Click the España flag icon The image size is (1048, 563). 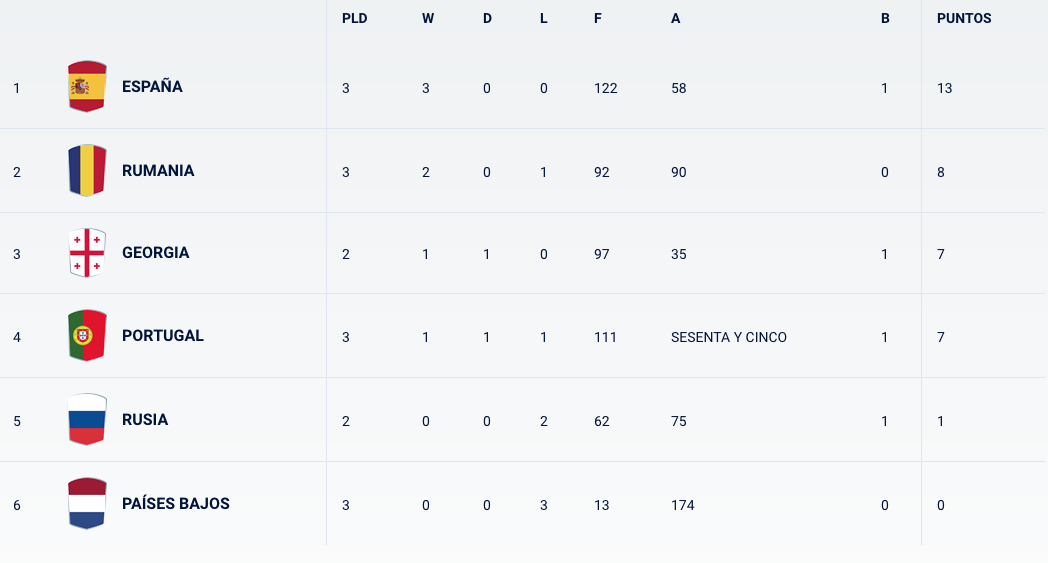tap(87, 86)
